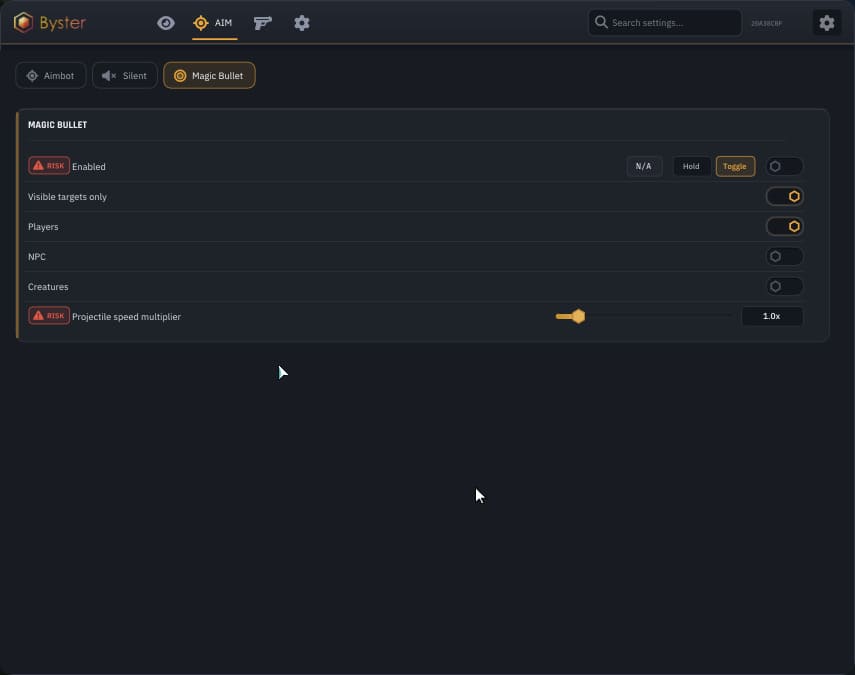Click the Projectile speed multiplier slider handle

pyautogui.click(x=579, y=316)
